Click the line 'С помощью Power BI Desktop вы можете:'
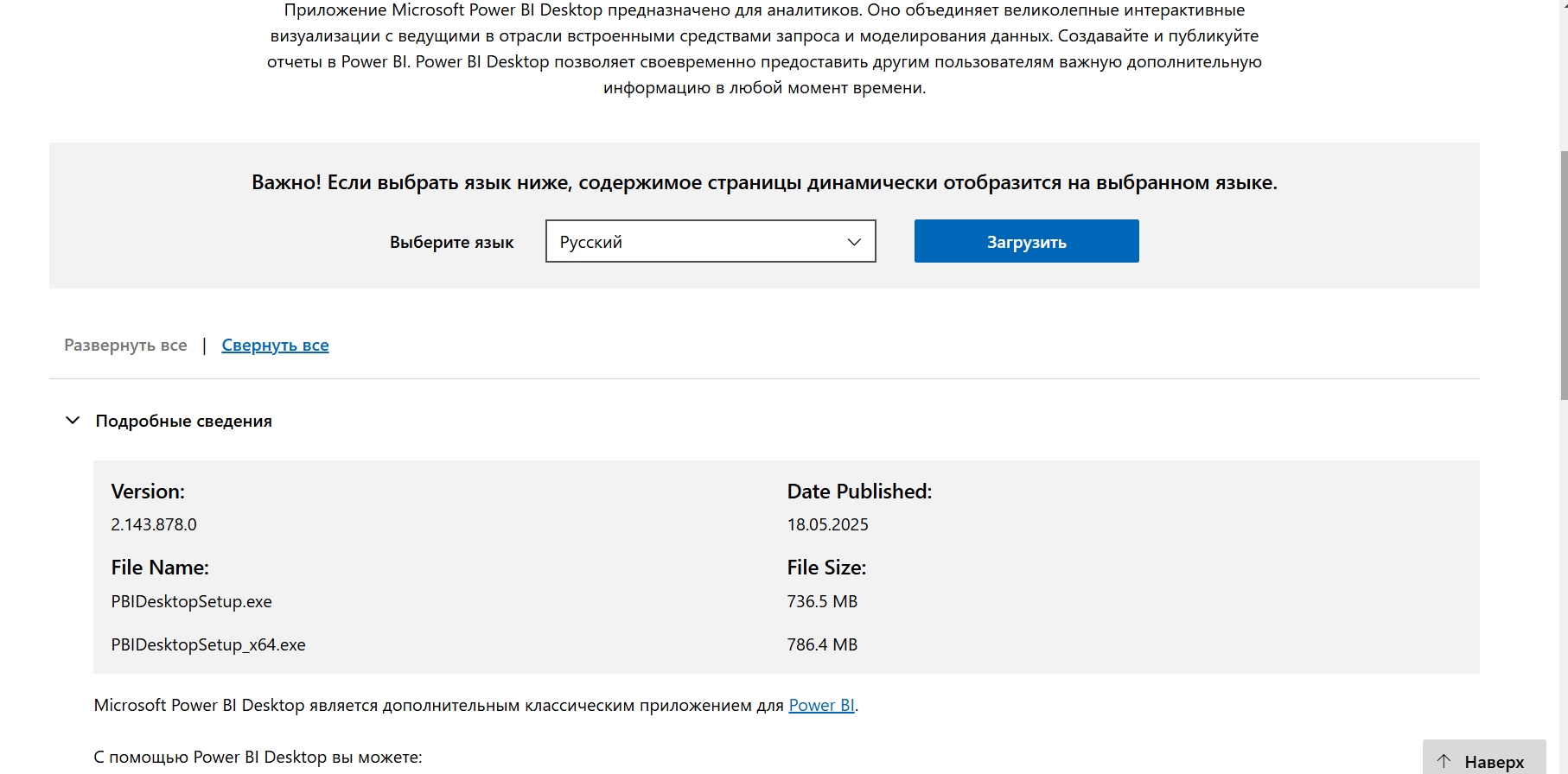Screen dimensions: 1568x774 (258, 757)
